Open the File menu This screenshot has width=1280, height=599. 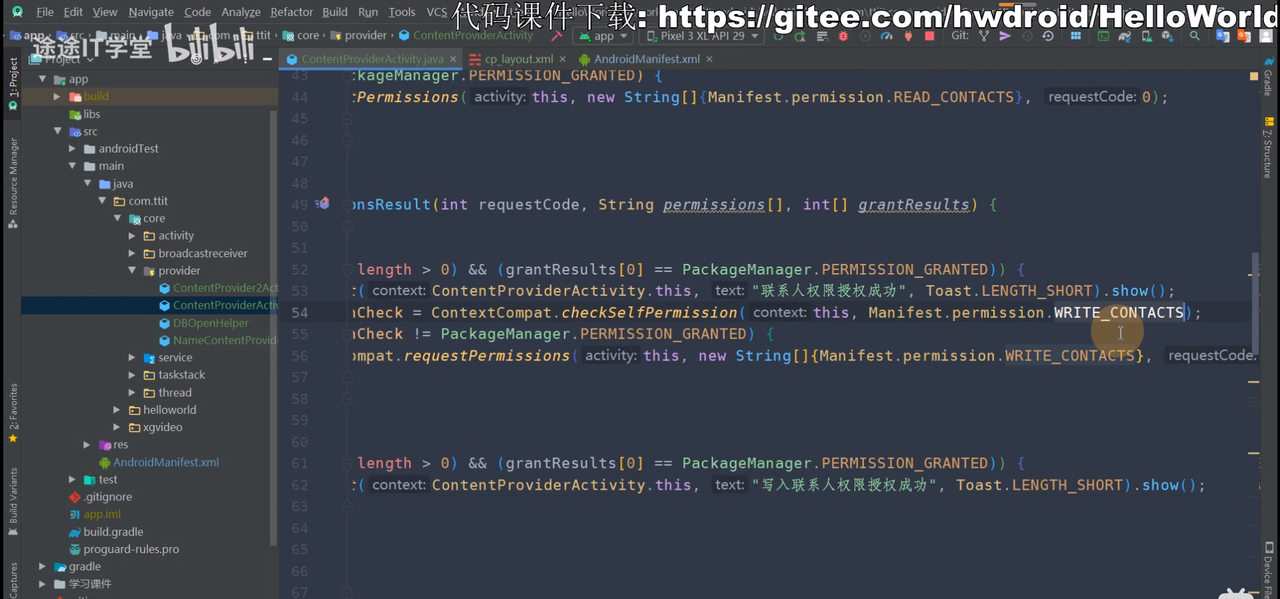[x=45, y=12]
